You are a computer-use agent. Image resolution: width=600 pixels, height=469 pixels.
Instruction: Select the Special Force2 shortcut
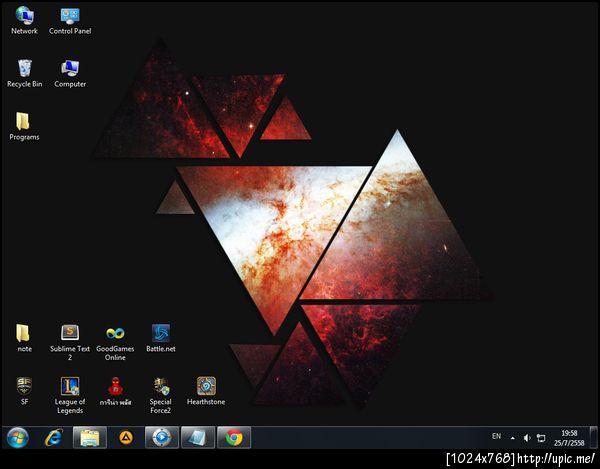tap(161, 396)
